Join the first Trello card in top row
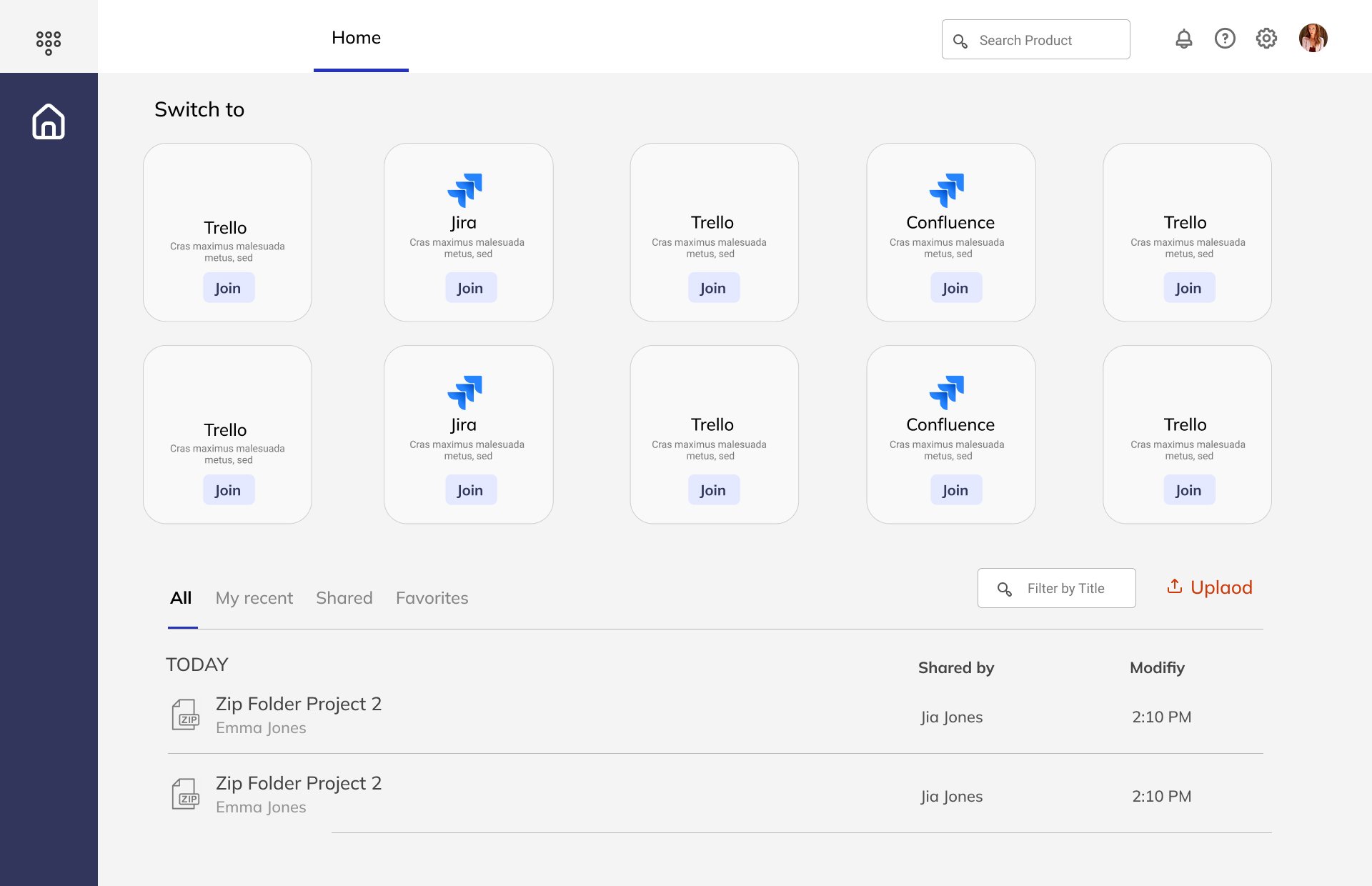The image size is (1372, 886). click(x=228, y=288)
